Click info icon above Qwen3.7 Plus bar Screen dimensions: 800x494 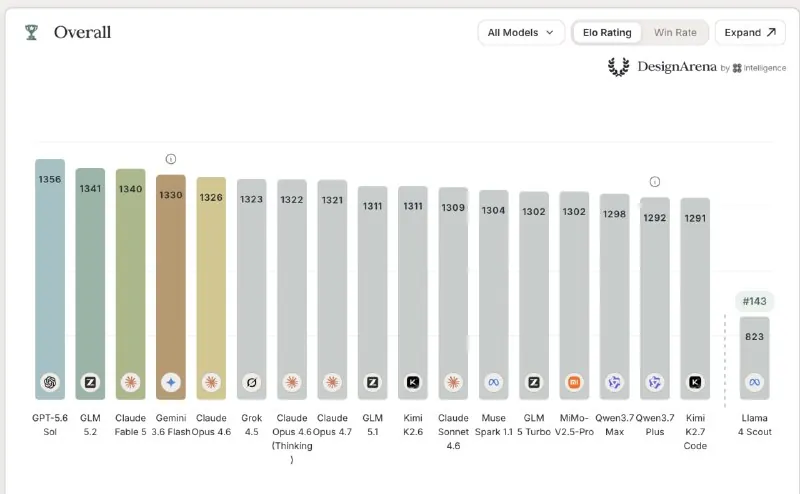pos(655,182)
